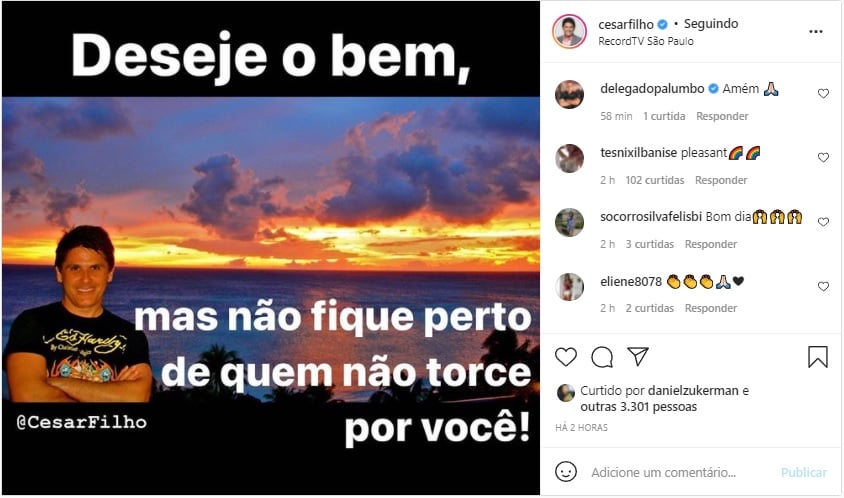Open the comment bubble icon
The height and width of the screenshot is (498, 844).
click(x=602, y=357)
